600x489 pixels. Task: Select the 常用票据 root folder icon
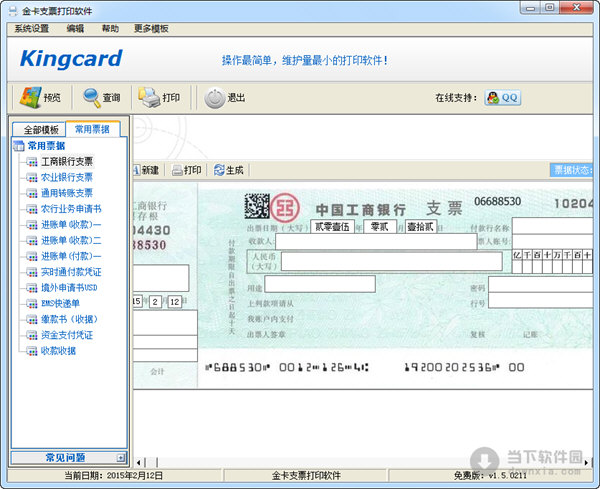(19, 146)
